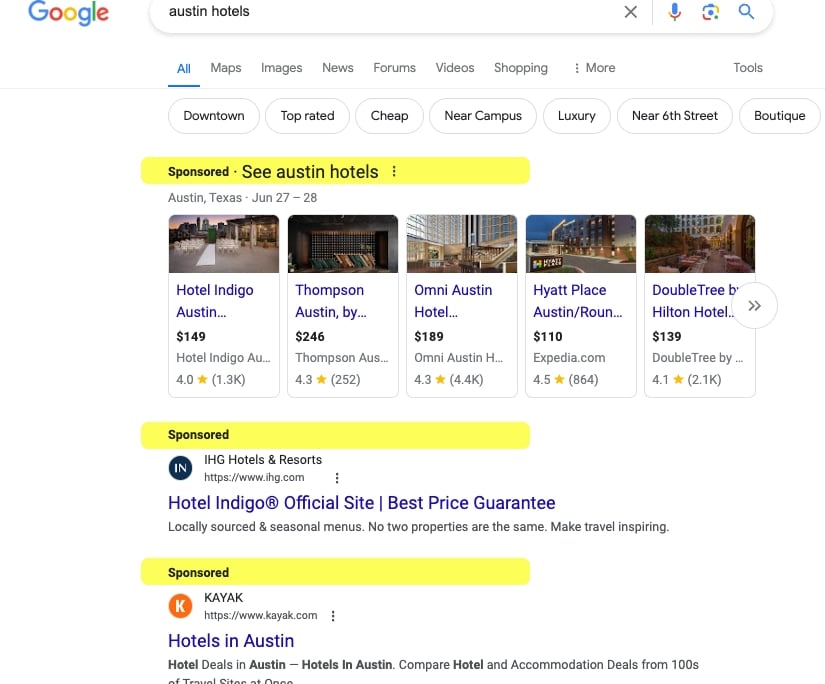Open options next to See austin hotels

[394, 172]
